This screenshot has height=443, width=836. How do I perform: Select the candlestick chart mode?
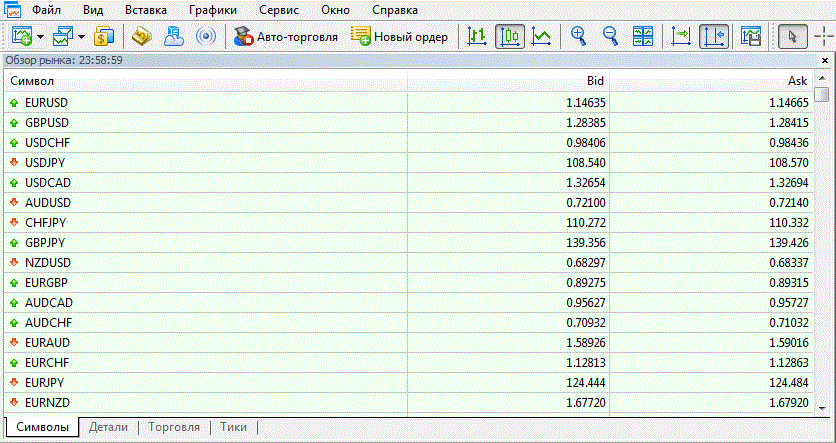pos(510,37)
